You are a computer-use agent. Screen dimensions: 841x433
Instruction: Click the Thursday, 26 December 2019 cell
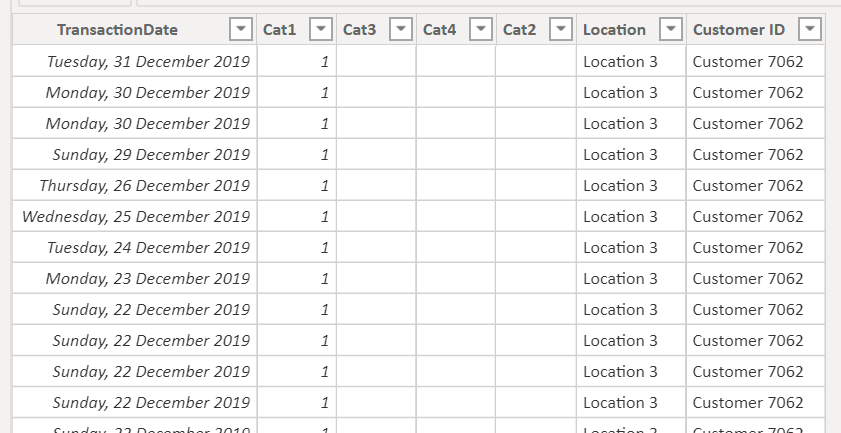(135, 185)
